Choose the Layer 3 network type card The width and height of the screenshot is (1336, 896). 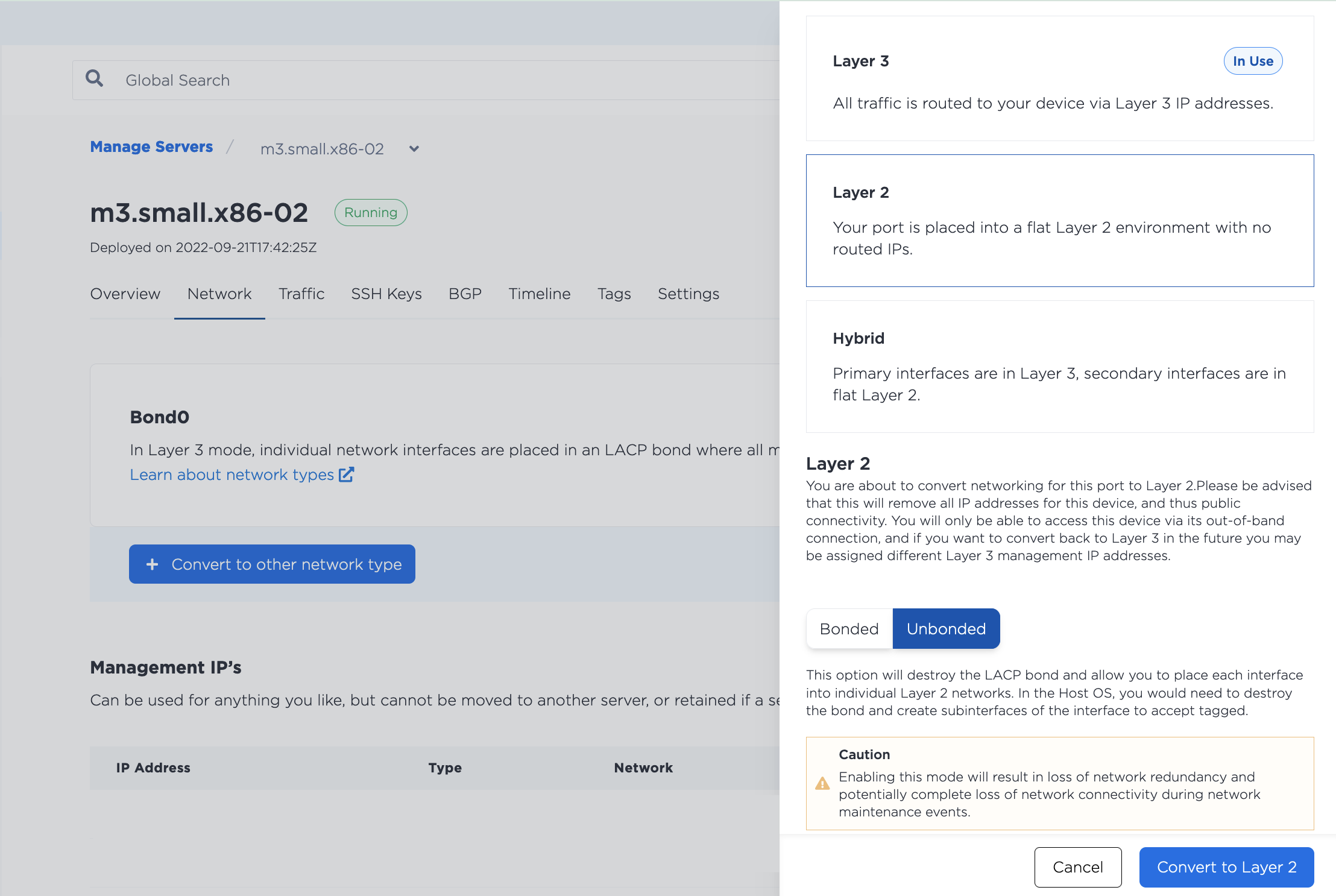click(x=1059, y=78)
